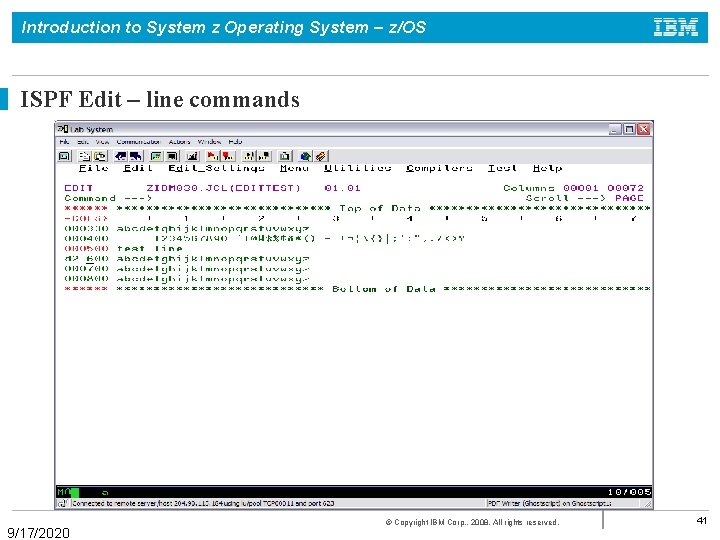Select ISPF Edit_Settings action bar item
Viewport: 720px width, 540px height.
[216, 168]
